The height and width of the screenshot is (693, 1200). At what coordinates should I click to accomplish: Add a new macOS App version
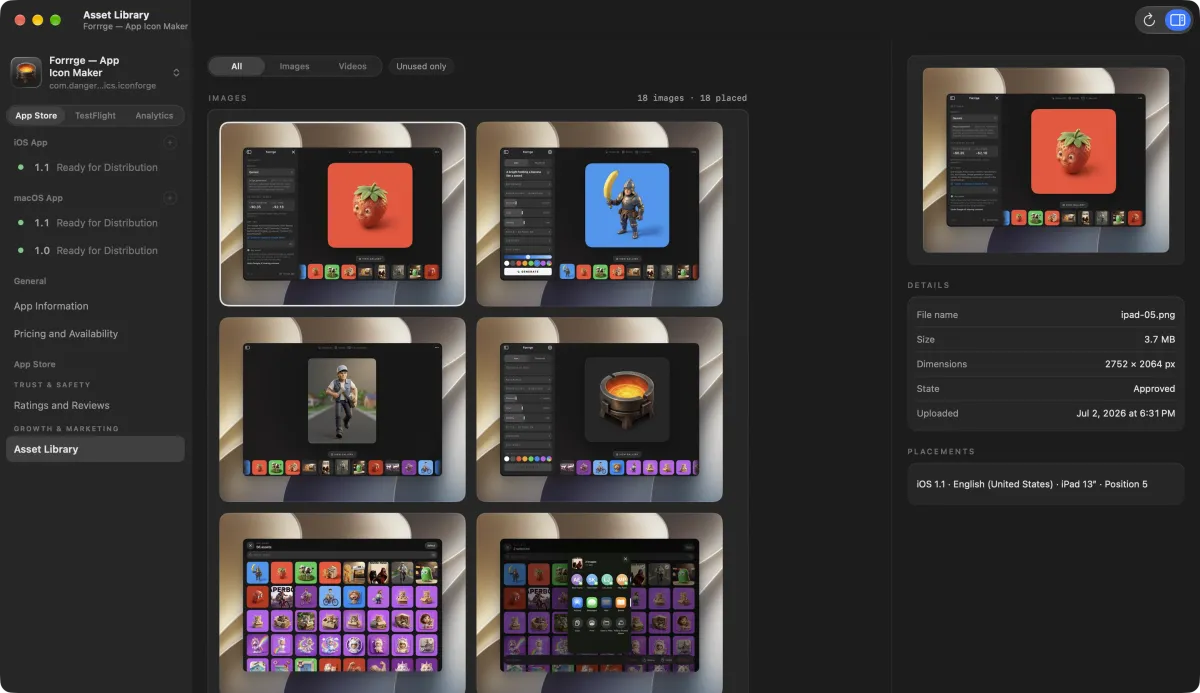[170, 198]
